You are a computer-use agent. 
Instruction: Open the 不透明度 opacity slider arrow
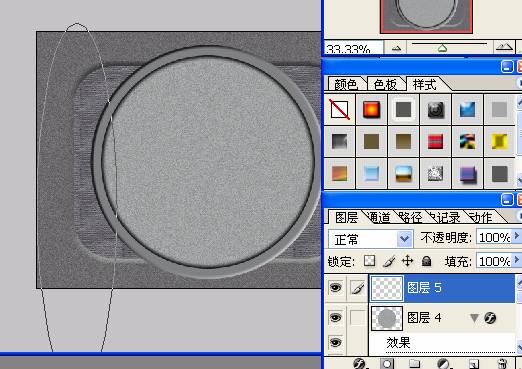(x=517, y=236)
